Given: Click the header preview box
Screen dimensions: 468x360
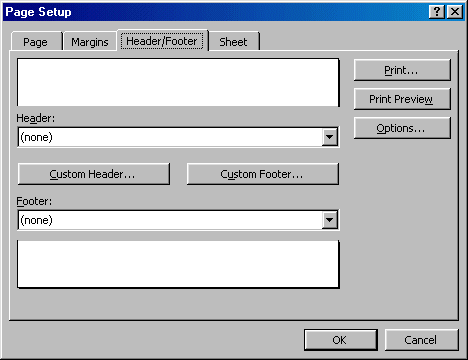Looking at the screenshot, I should pos(178,83).
